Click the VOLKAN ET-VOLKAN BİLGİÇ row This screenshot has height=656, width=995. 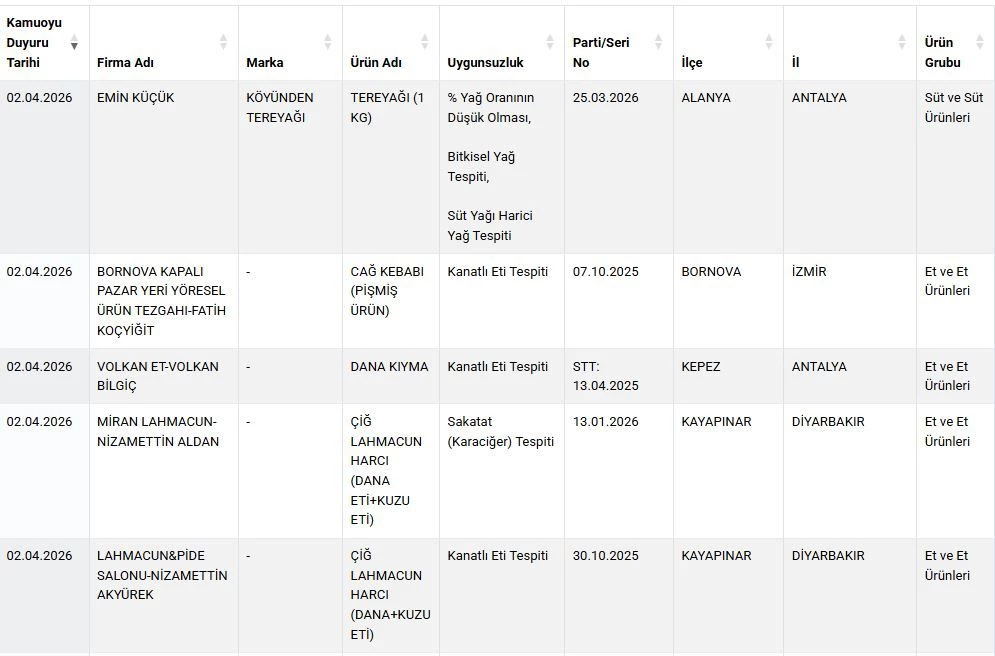(x=157, y=376)
